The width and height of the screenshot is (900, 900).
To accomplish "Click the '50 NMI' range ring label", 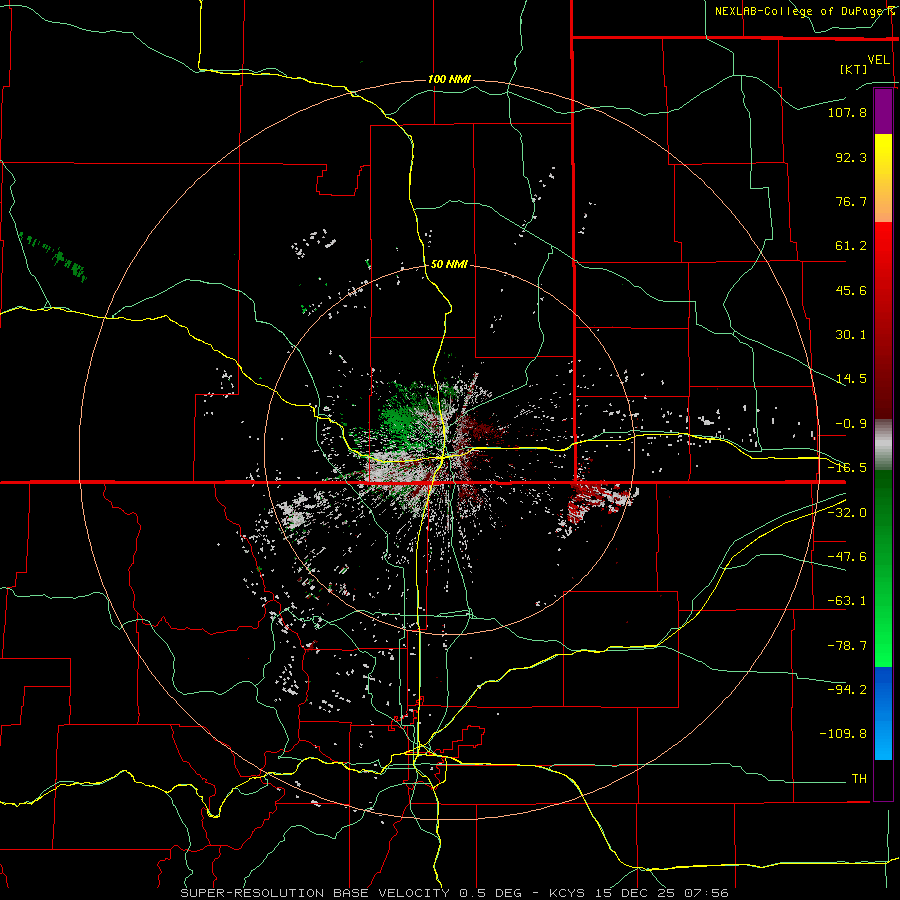I will click(x=449, y=264).
